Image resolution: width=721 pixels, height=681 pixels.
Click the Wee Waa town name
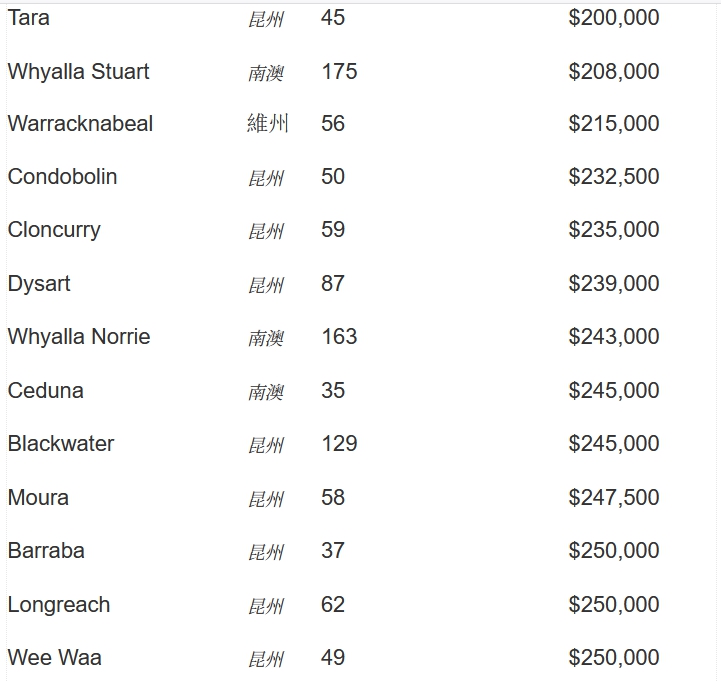coord(55,658)
